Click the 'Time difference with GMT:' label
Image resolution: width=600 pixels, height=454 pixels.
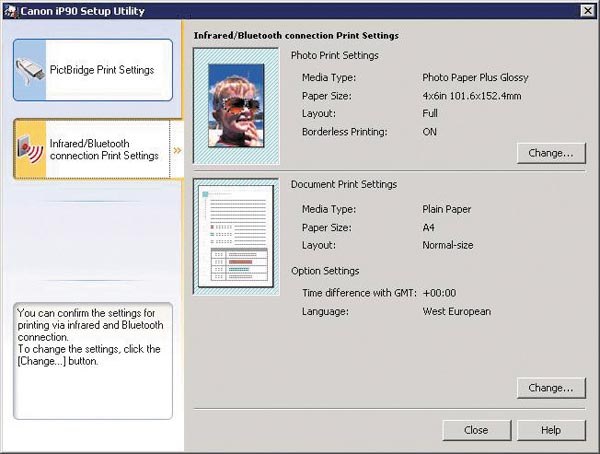pyautogui.click(x=359, y=293)
